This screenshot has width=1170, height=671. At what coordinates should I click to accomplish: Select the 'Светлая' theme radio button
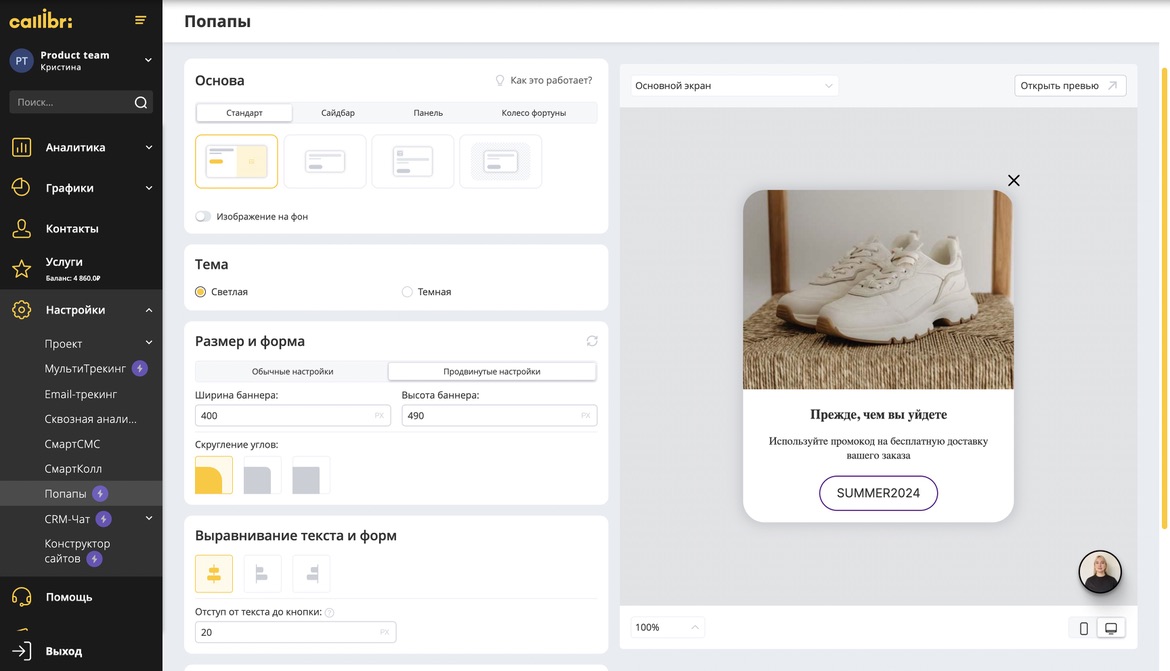point(201,292)
